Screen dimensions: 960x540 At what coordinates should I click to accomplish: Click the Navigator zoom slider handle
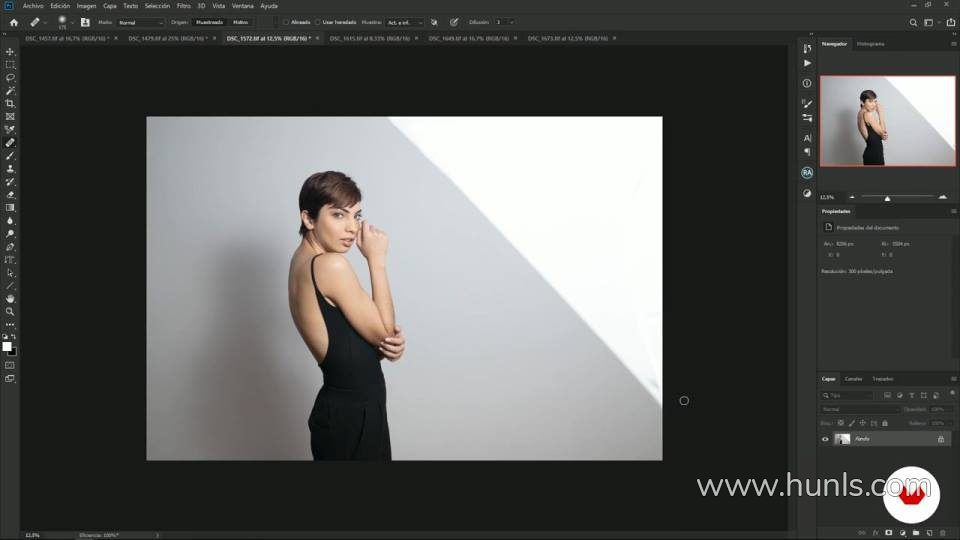pos(887,198)
